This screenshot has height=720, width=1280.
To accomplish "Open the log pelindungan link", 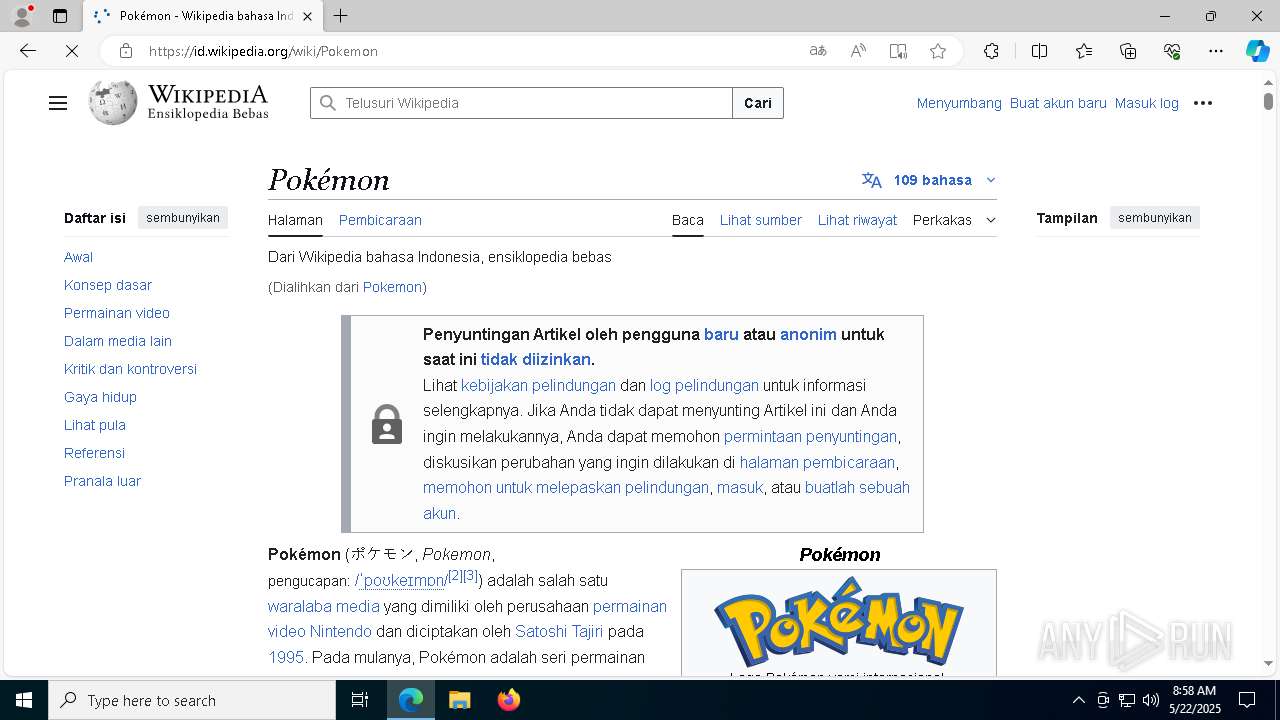I will tap(704, 385).
